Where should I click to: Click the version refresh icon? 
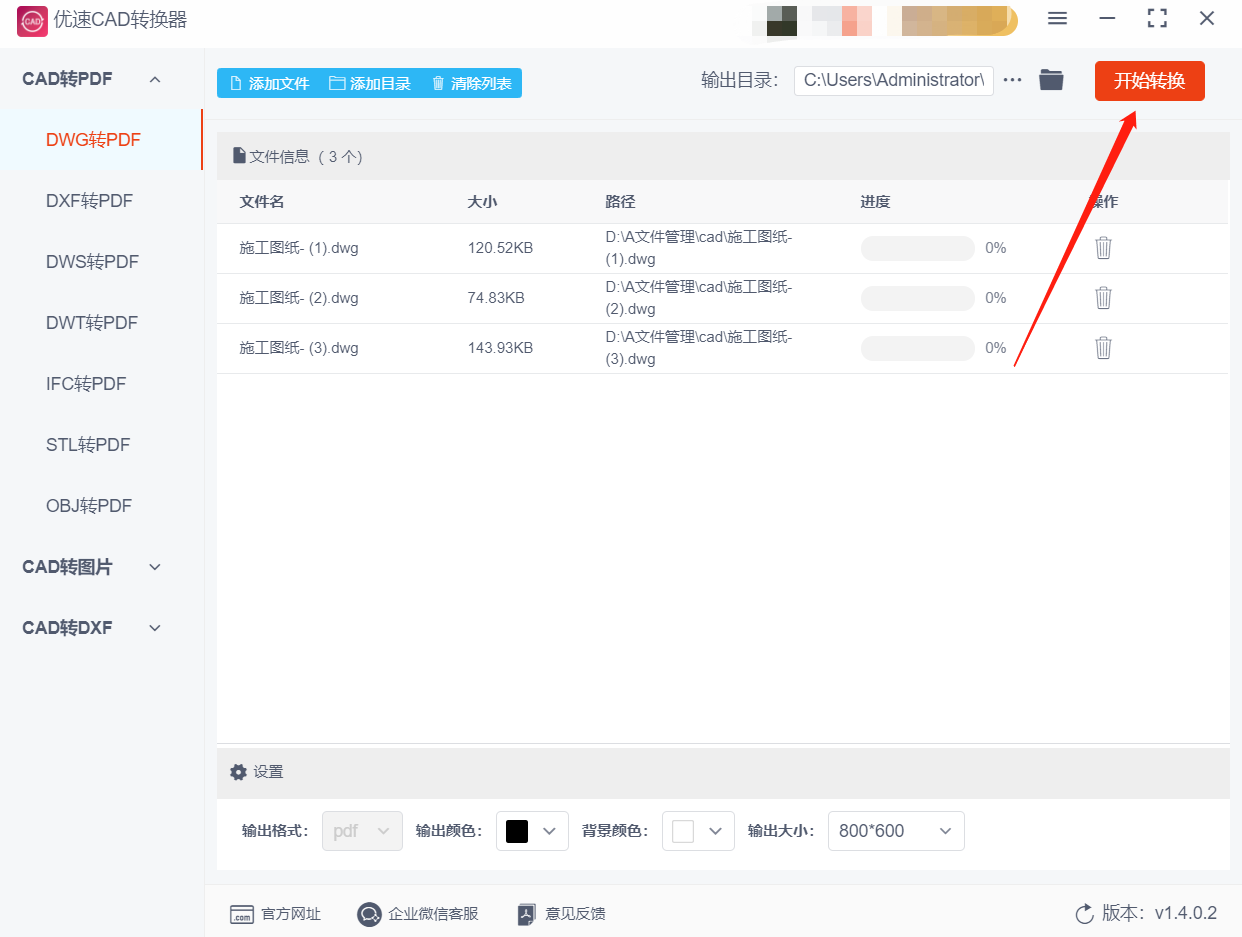[x=1084, y=913]
